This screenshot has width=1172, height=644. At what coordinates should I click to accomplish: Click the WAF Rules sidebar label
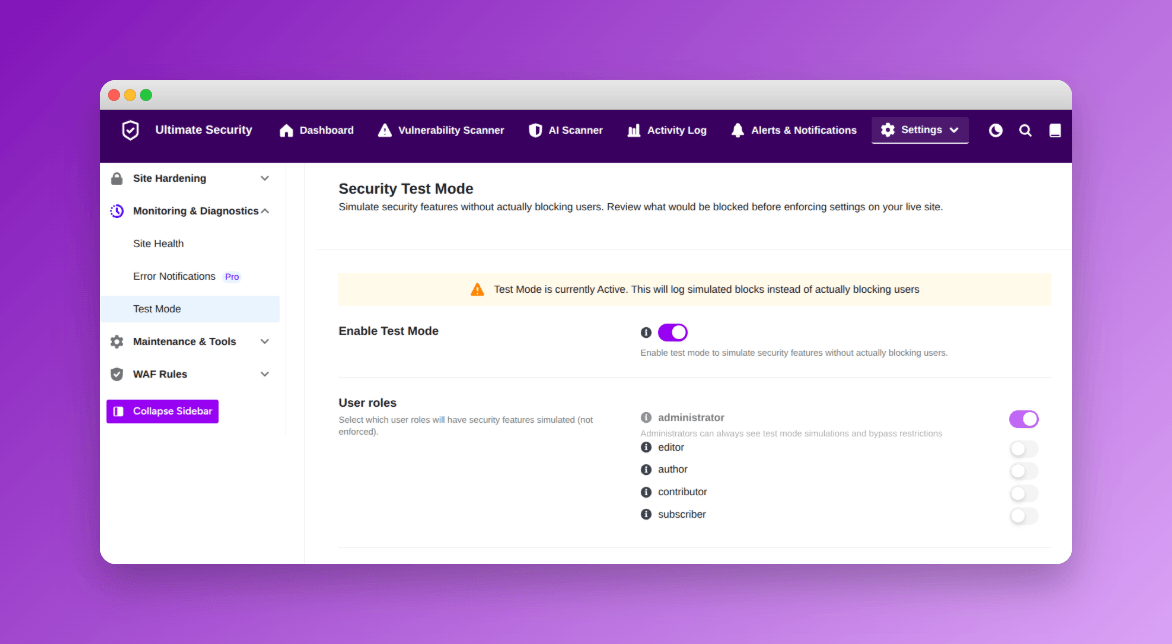click(160, 374)
